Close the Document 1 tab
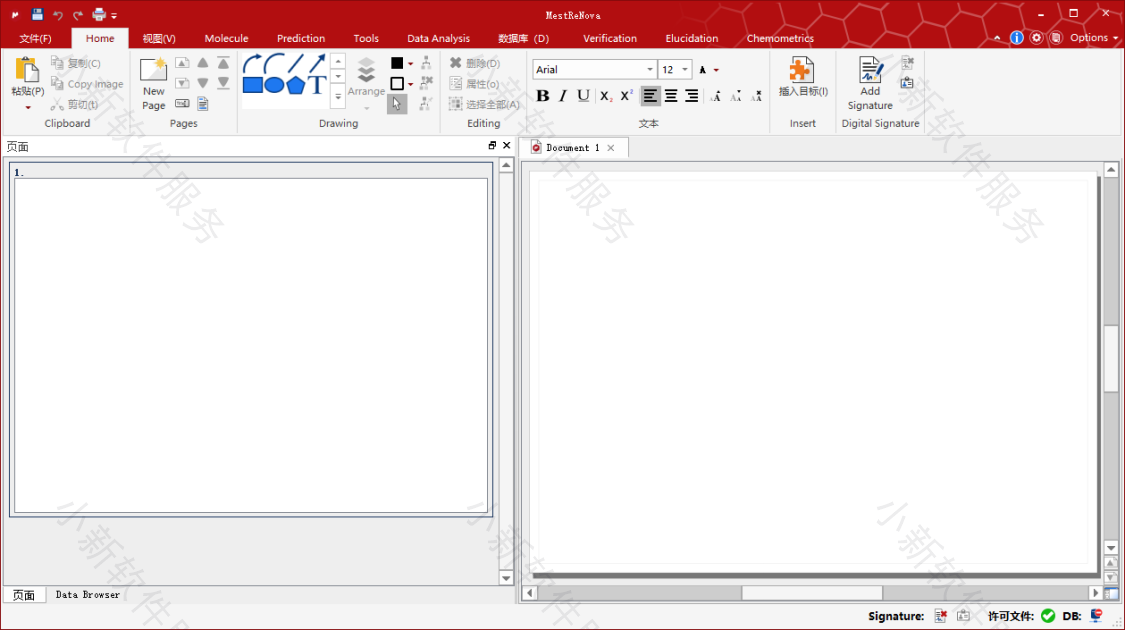1125x630 pixels. 611,148
